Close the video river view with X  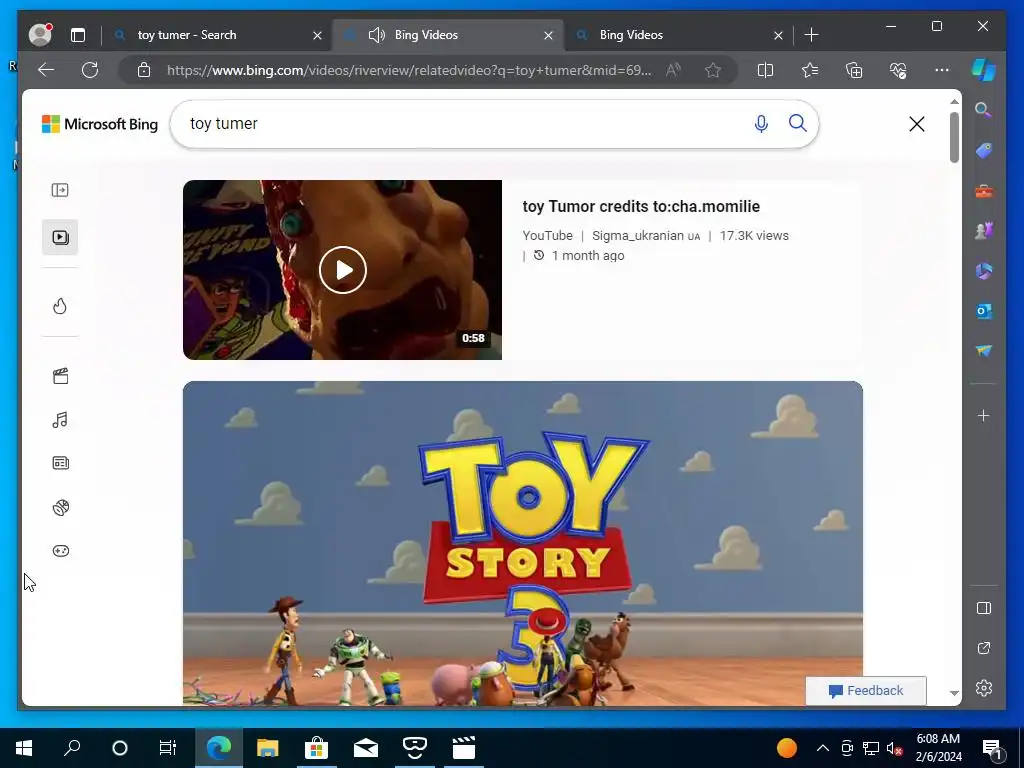pos(917,124)
